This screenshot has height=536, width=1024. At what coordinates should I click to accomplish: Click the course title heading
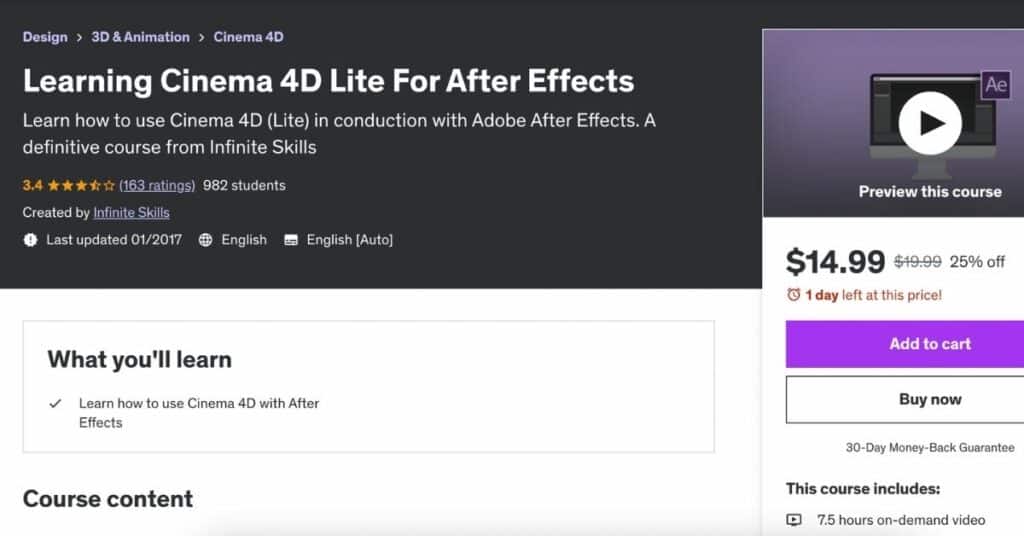click(328, 81)
